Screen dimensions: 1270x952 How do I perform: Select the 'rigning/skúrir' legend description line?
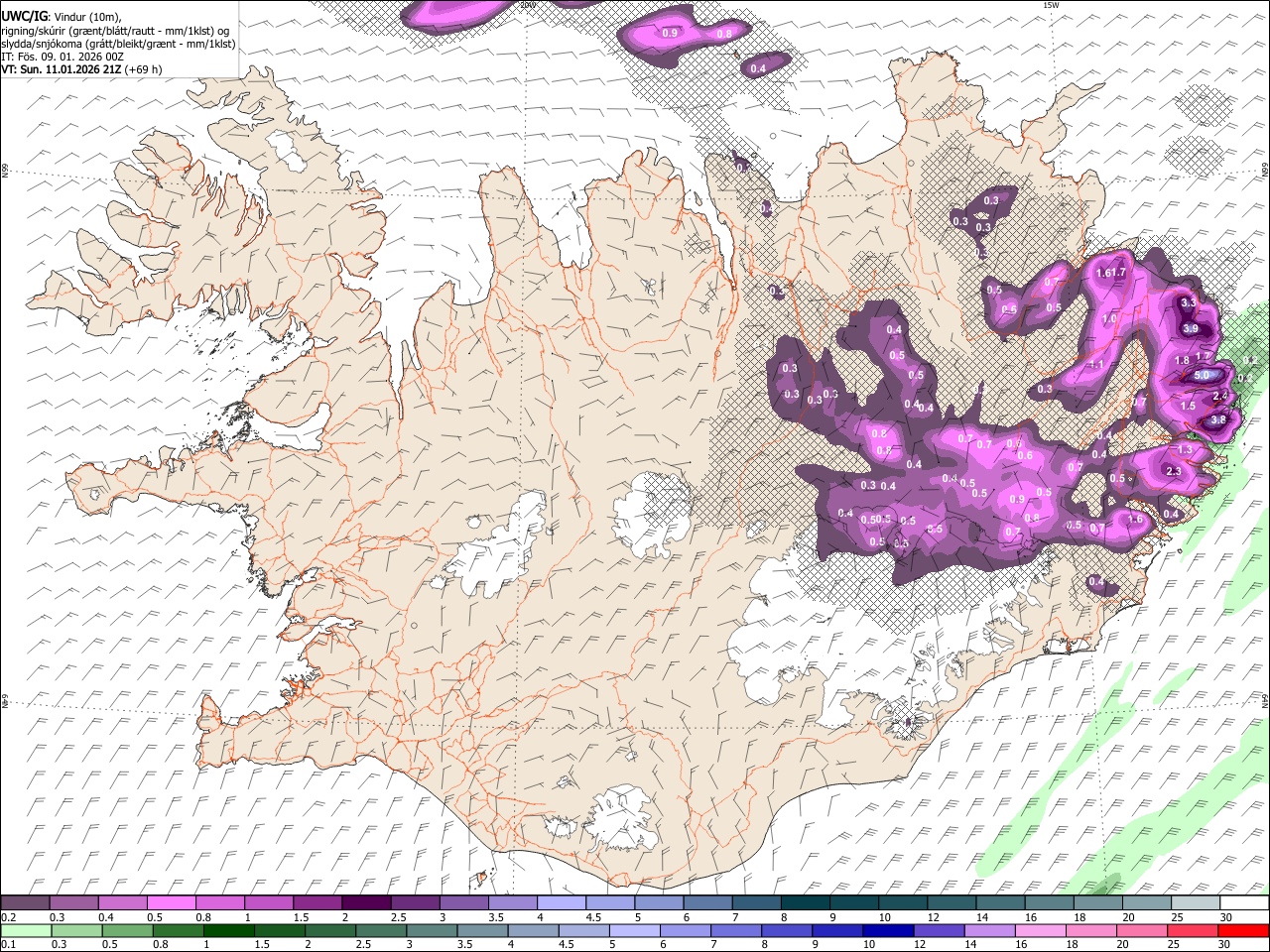point(117,30)
